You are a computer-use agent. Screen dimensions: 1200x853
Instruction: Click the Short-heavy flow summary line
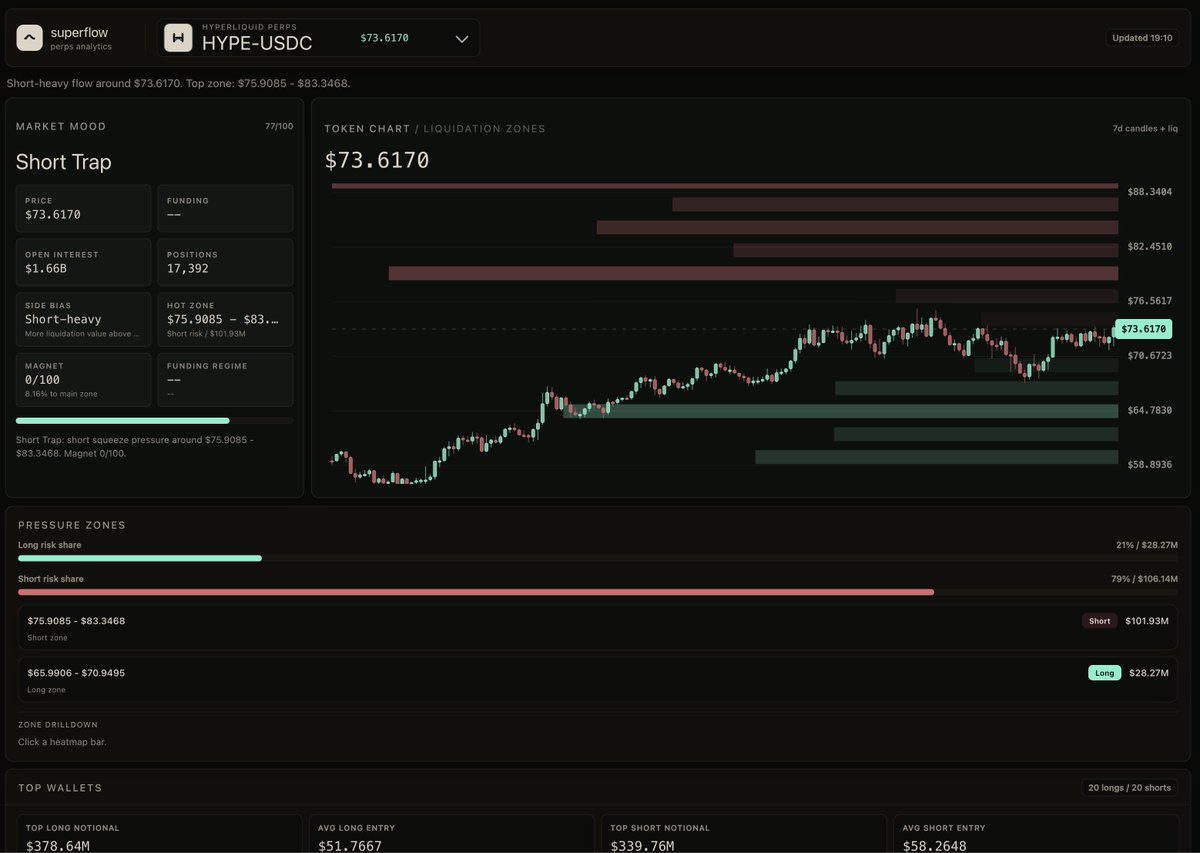coord(178,83)
